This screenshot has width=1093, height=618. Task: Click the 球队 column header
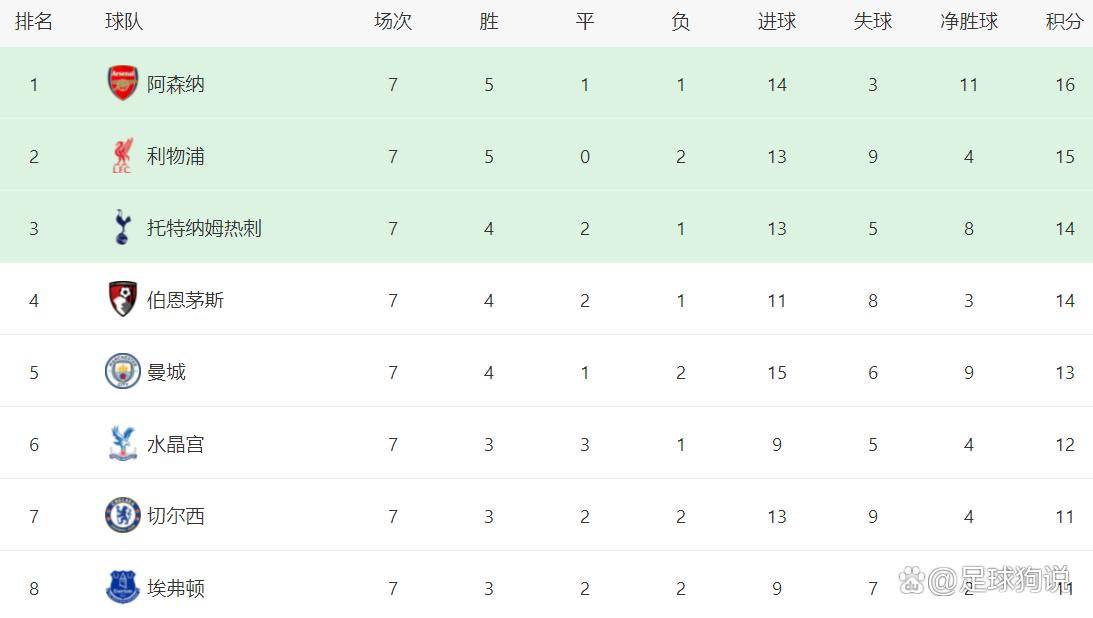pos(124,22)
